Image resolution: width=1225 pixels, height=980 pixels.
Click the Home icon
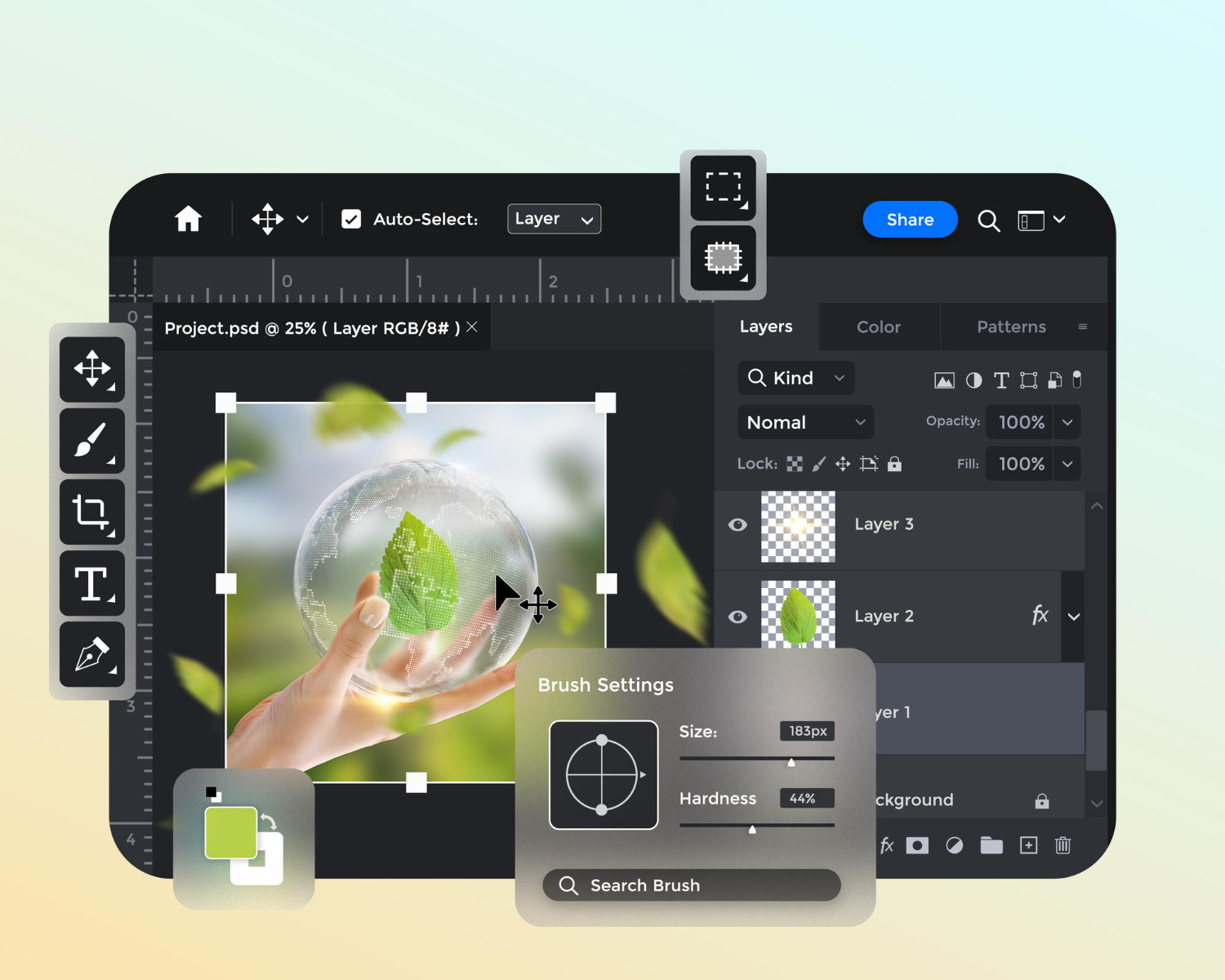coord(188,219)
